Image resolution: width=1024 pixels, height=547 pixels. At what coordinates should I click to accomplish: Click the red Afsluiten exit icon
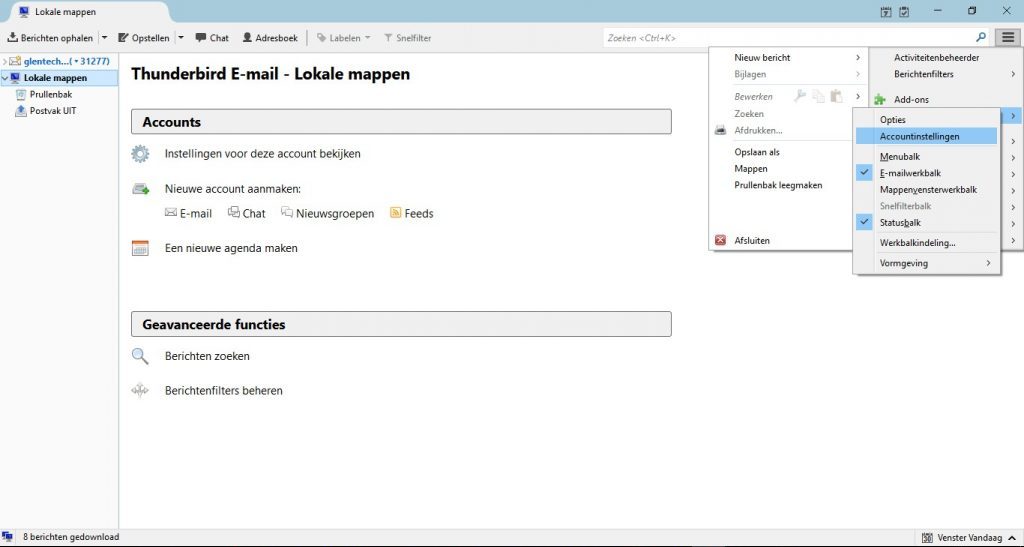click(x=720, y=240)
